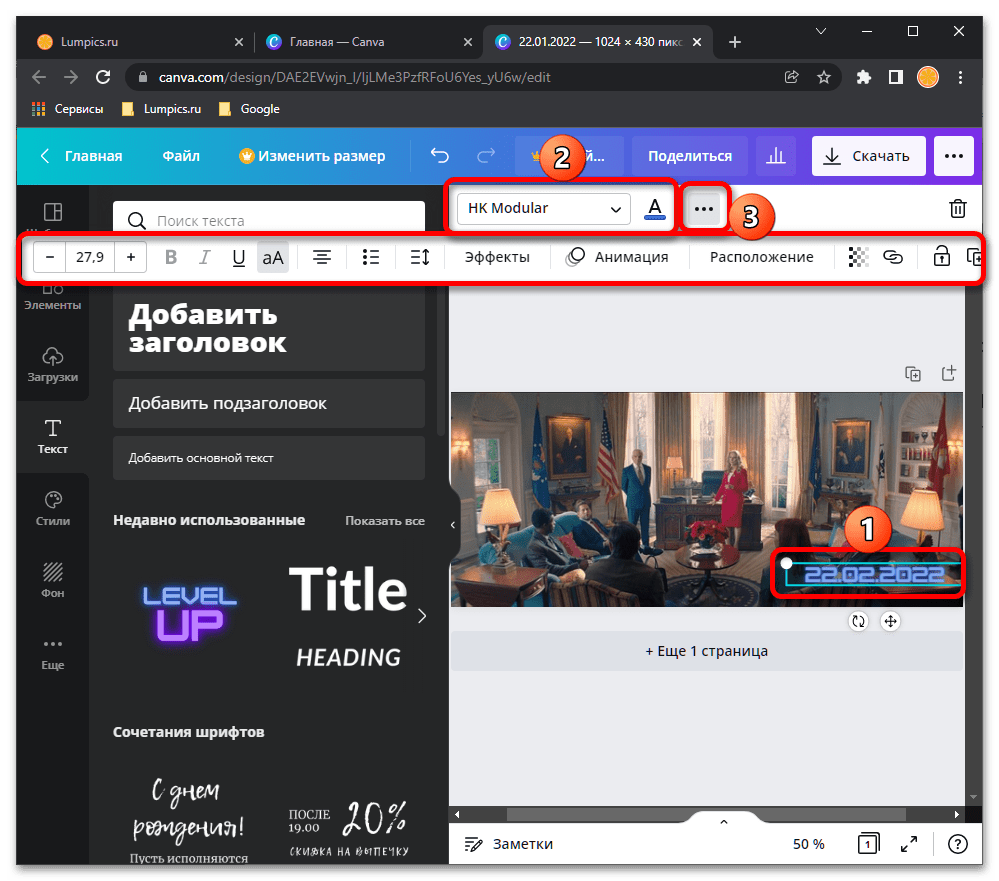
Task: Open the Стили styles sidebar tab
Action: (x=53, y=508)
